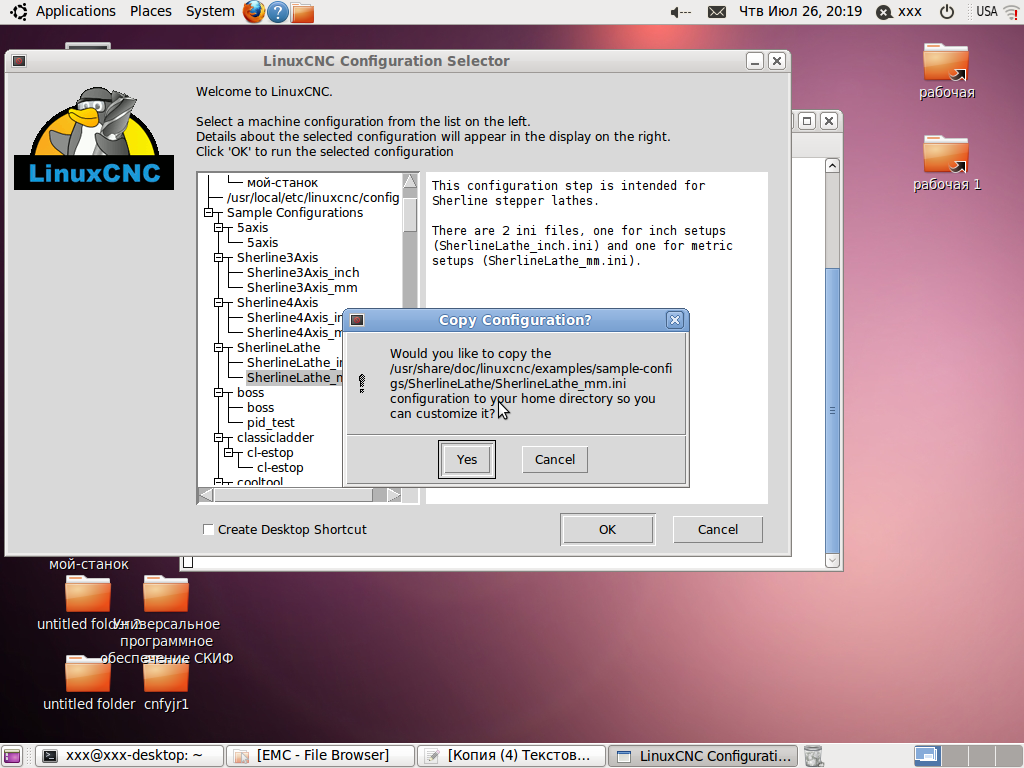The width and height of the screenshot is (1024, 768).
Task: Open the mail envelope indicator
Action: click(716, 12)
